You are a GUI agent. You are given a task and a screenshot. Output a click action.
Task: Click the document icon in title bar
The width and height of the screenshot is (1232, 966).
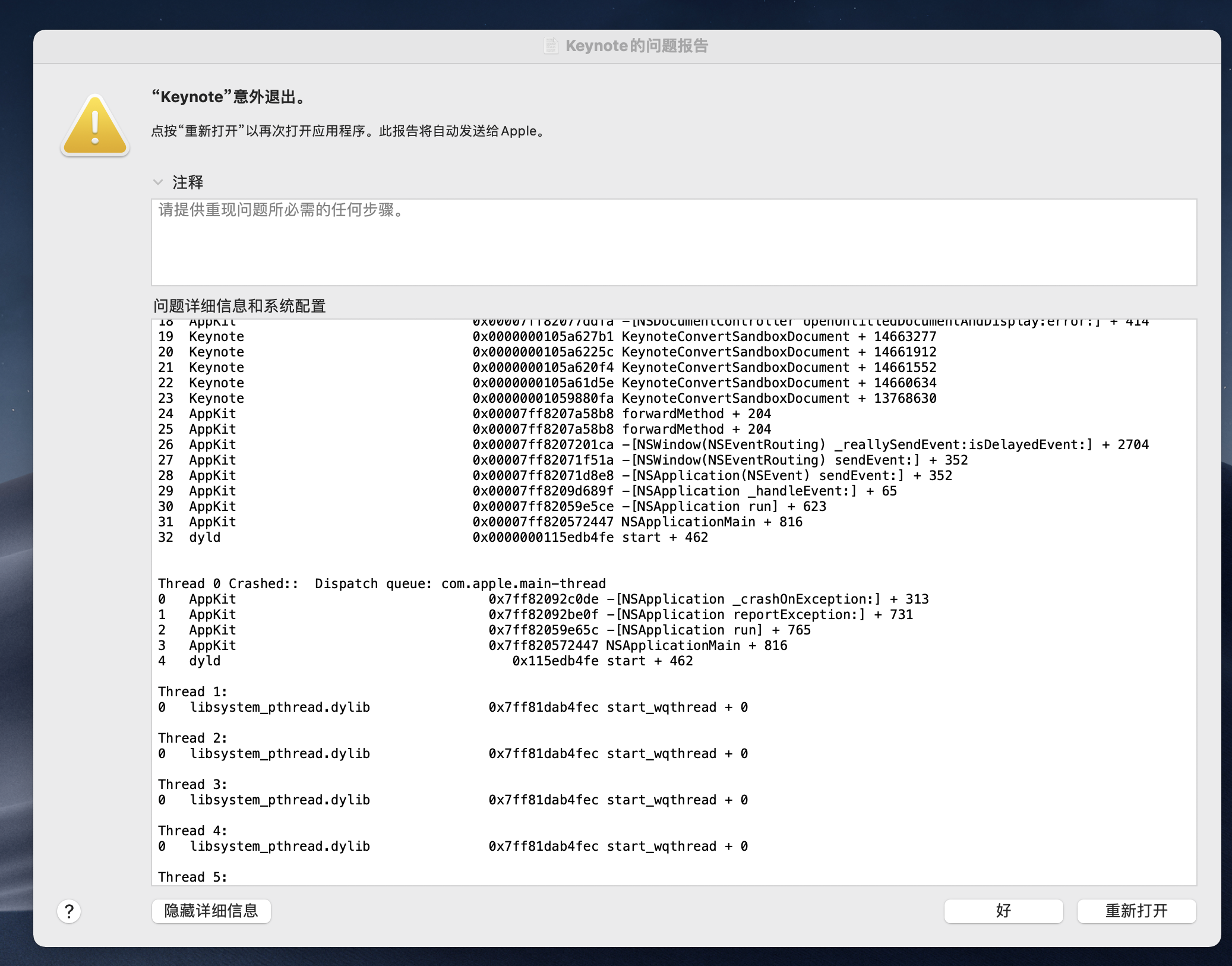(551, 46)
